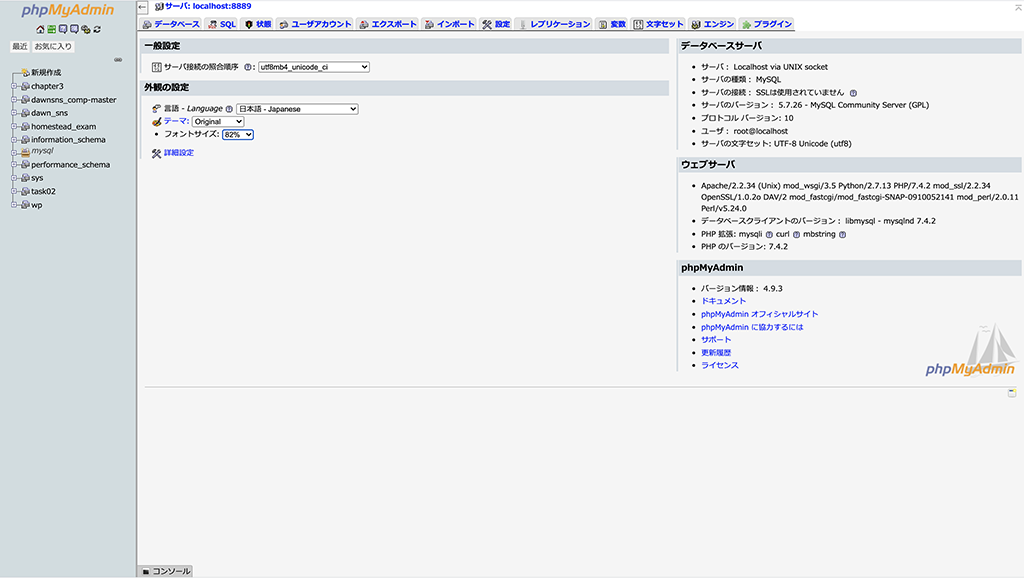The width and height of the screenshot is (1024, 578).
Task: Open the レプリケーション tab
Action: (x=554, y=24)
